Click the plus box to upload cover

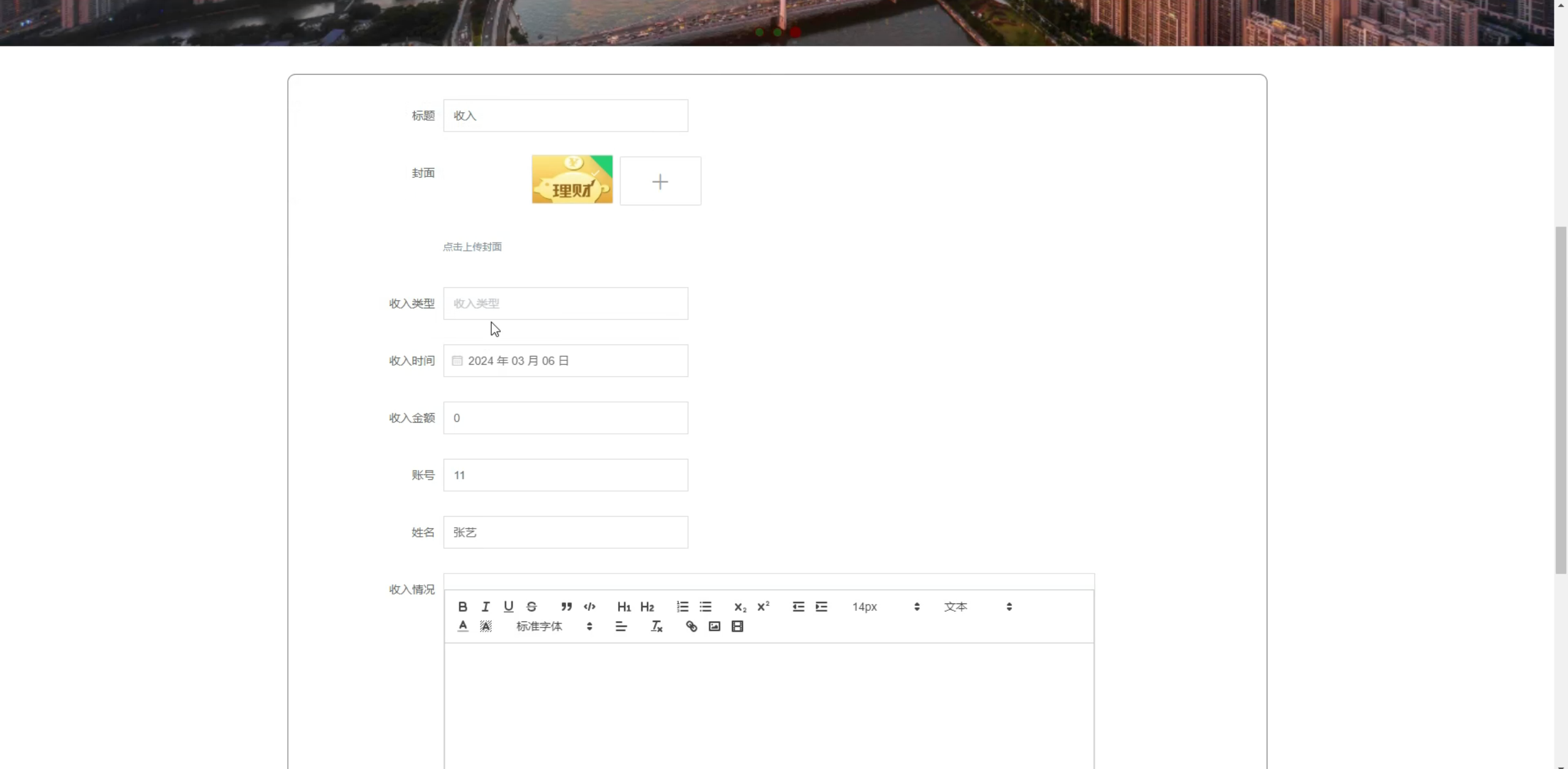coord(660,181)
